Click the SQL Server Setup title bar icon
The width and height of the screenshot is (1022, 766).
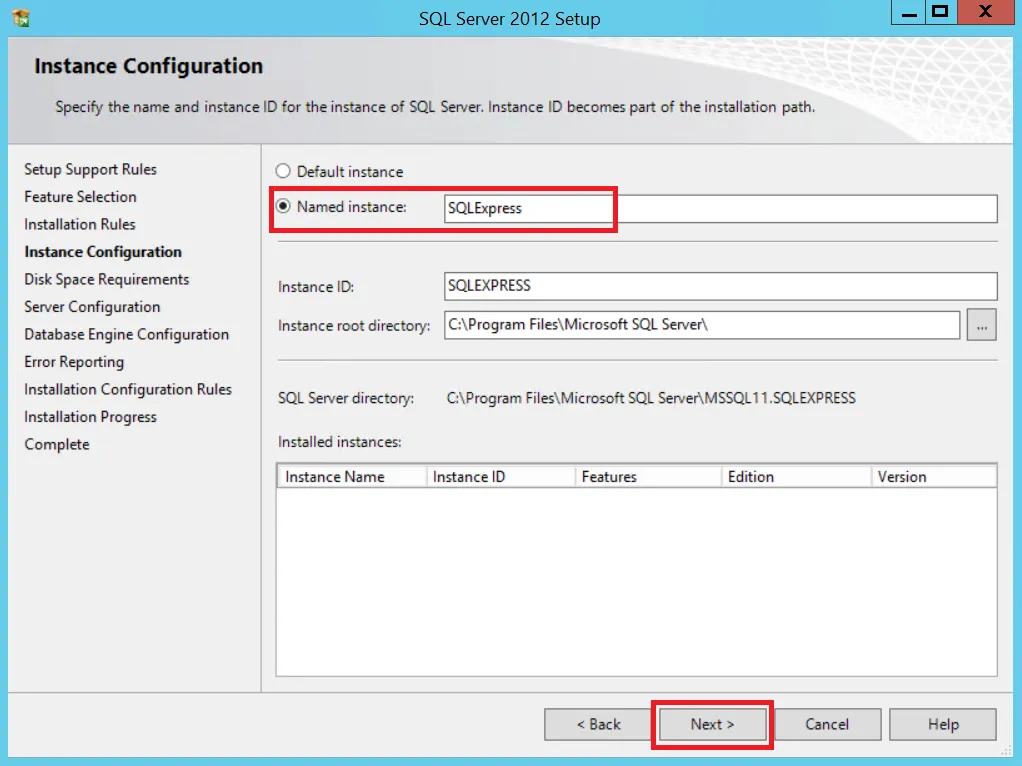click(20, 17)
